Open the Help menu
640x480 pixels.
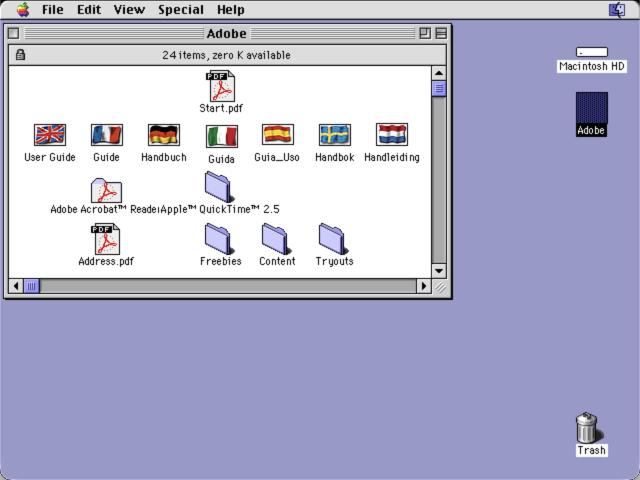[231, 9]
